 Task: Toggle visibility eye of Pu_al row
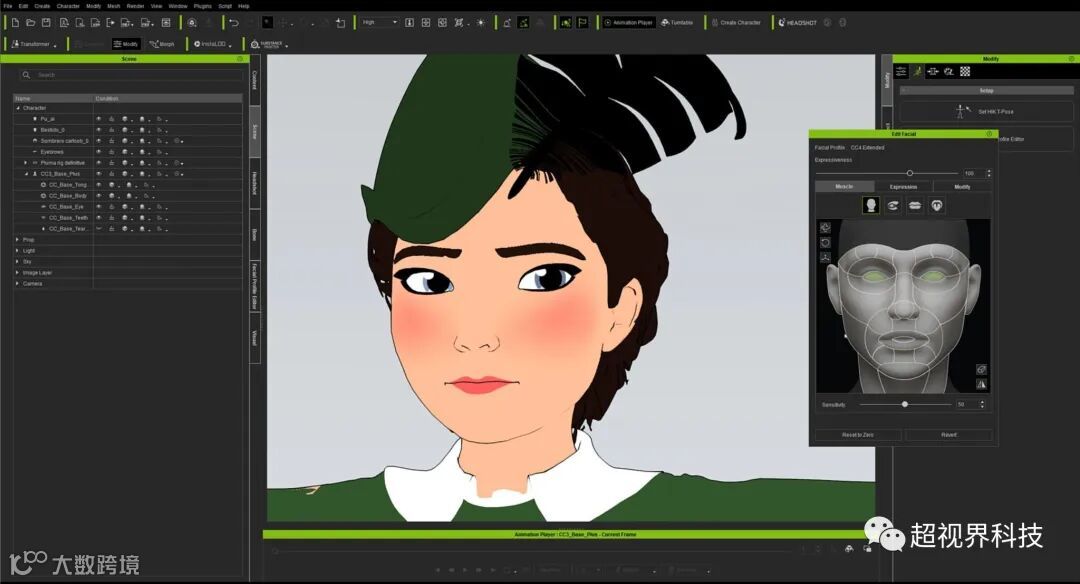tap(98, 119)
